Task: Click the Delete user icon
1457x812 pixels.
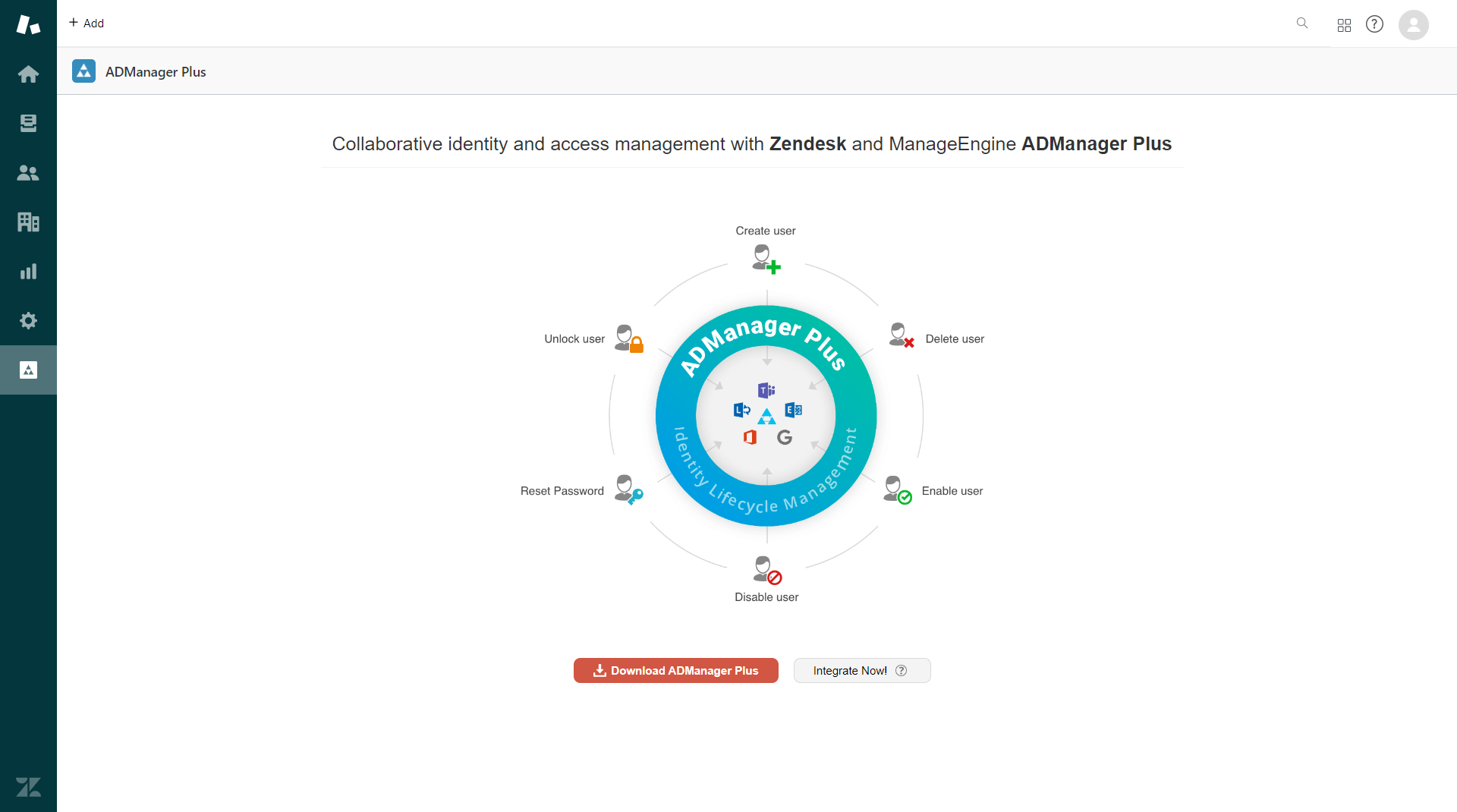Action: (x=902, y=335)
